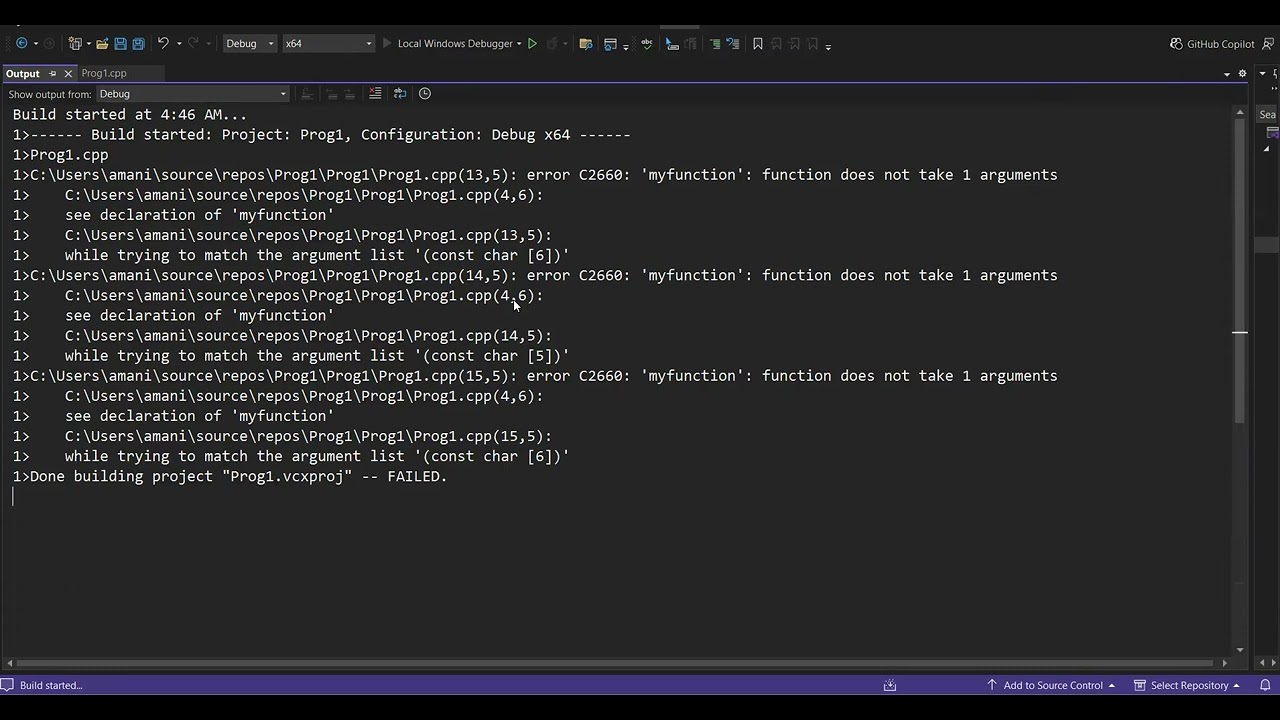Open the Find in Files icon
Viewport: 1280px width, 720px height.
(x=586, y=44)
